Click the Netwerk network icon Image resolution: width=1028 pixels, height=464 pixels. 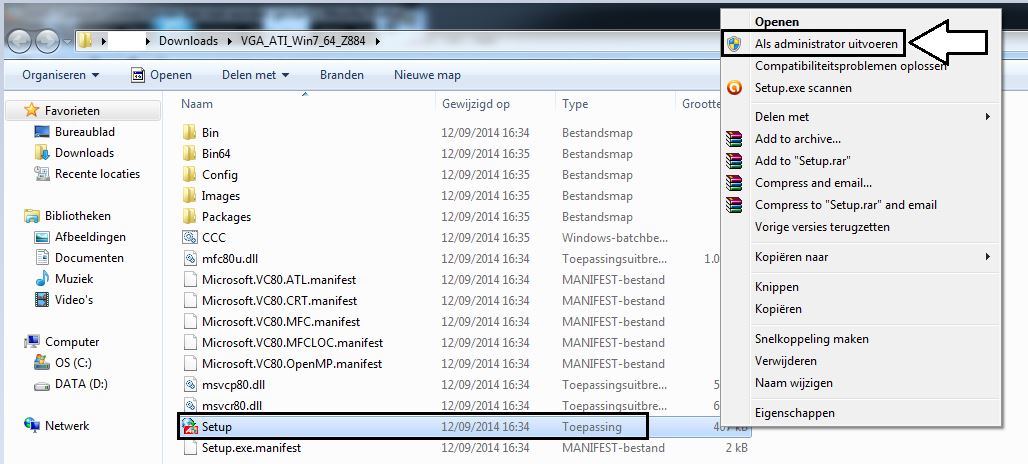31,425
